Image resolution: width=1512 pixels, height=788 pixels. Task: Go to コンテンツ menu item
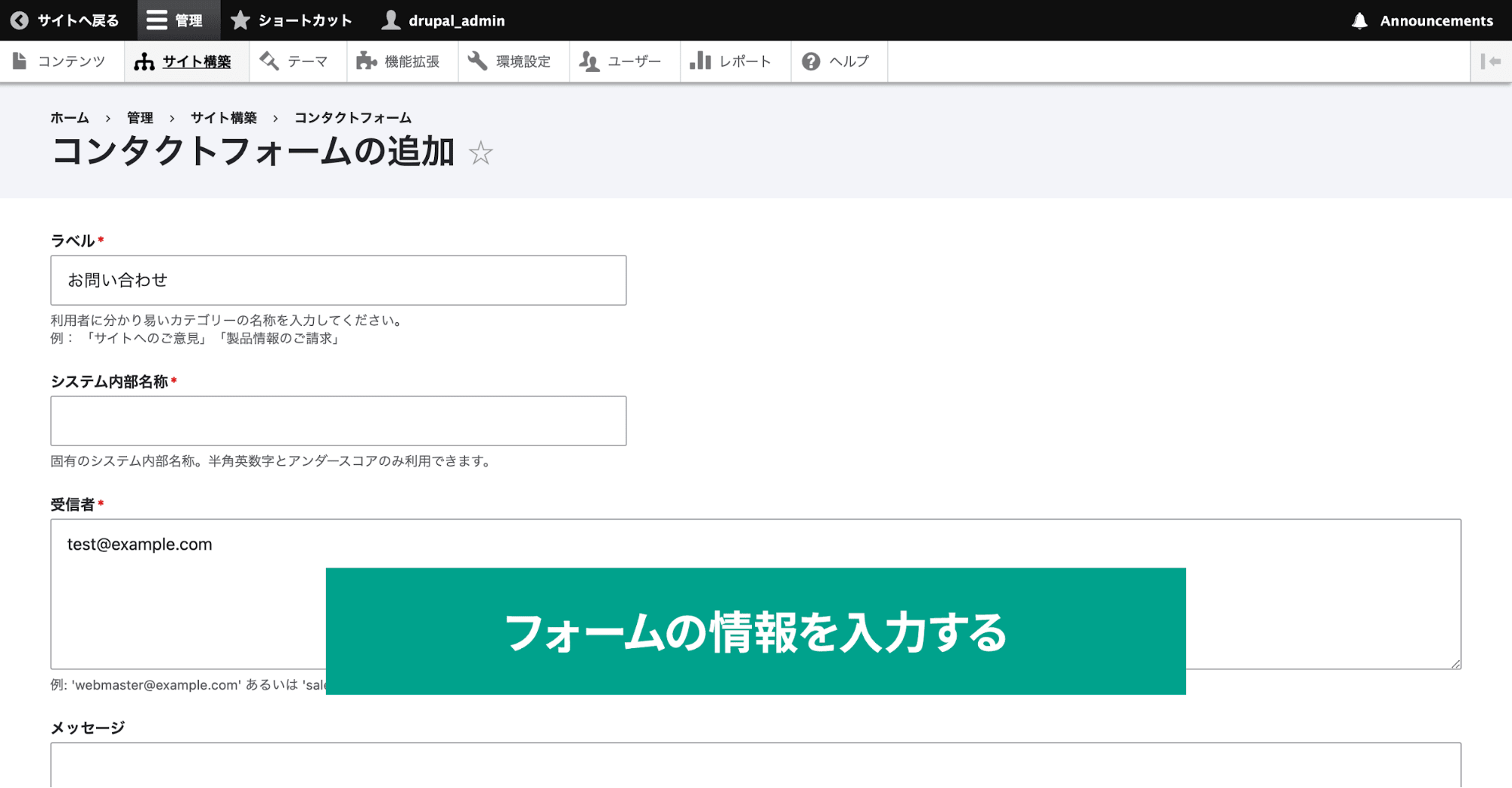click(x=62, y=61)
